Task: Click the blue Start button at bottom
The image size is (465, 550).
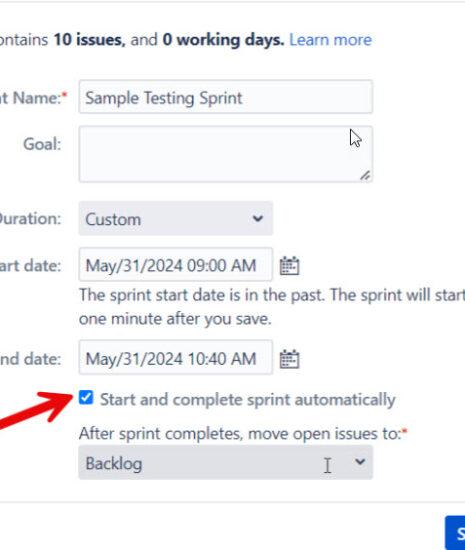Action: pyautogui.click(x=455, y=533)
